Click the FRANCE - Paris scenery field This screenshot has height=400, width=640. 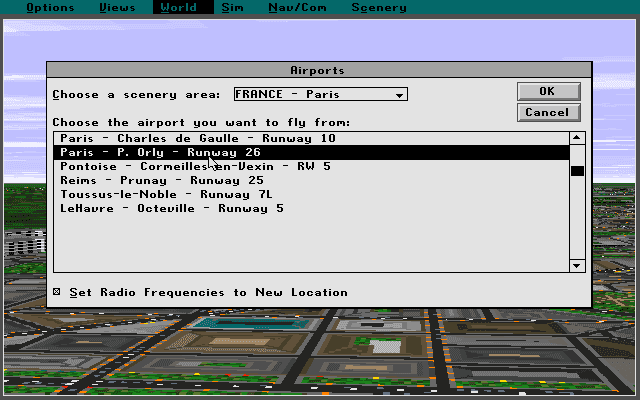click(312, 95)
